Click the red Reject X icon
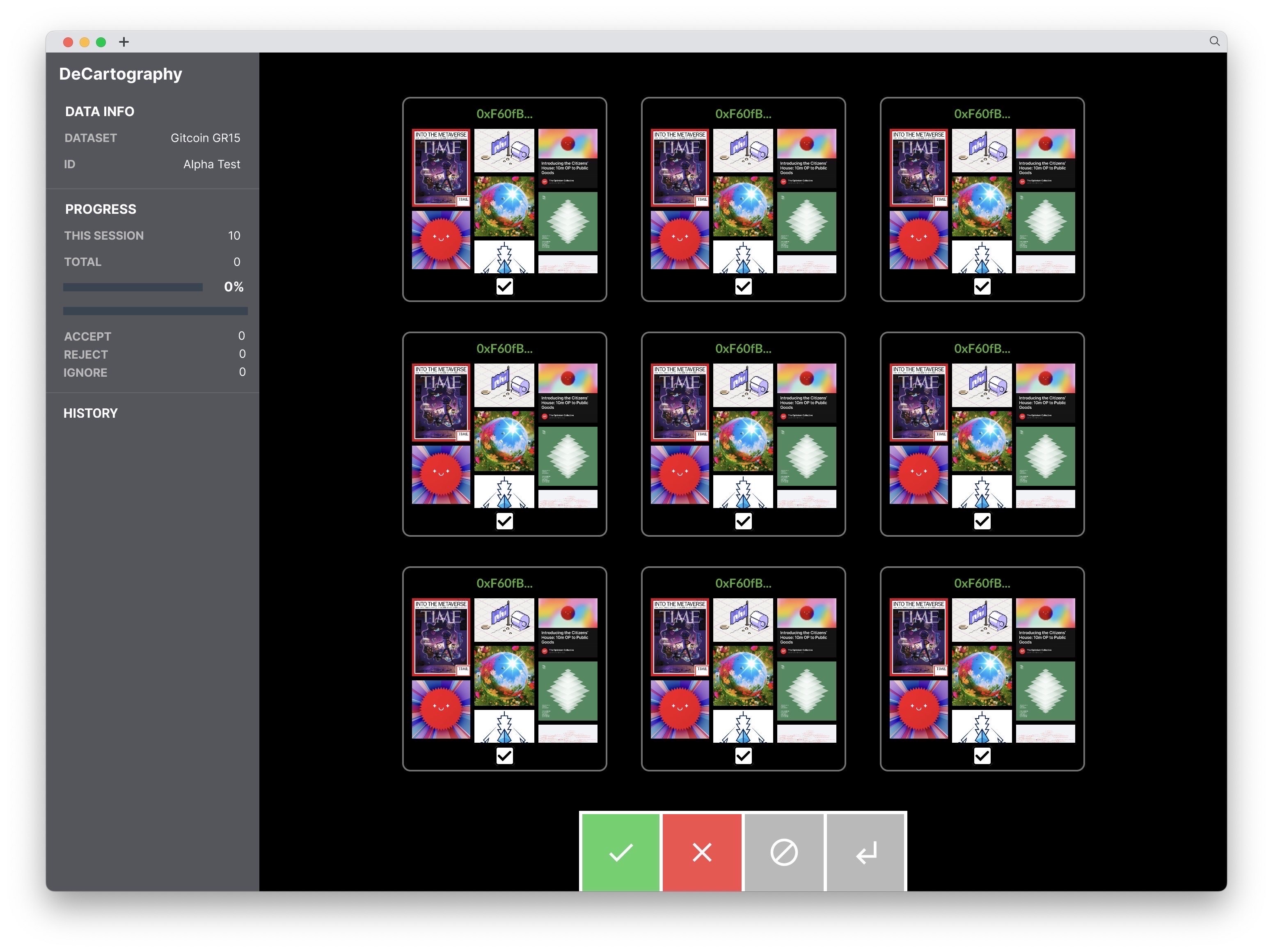1273x952 pixels. (702, 852)
